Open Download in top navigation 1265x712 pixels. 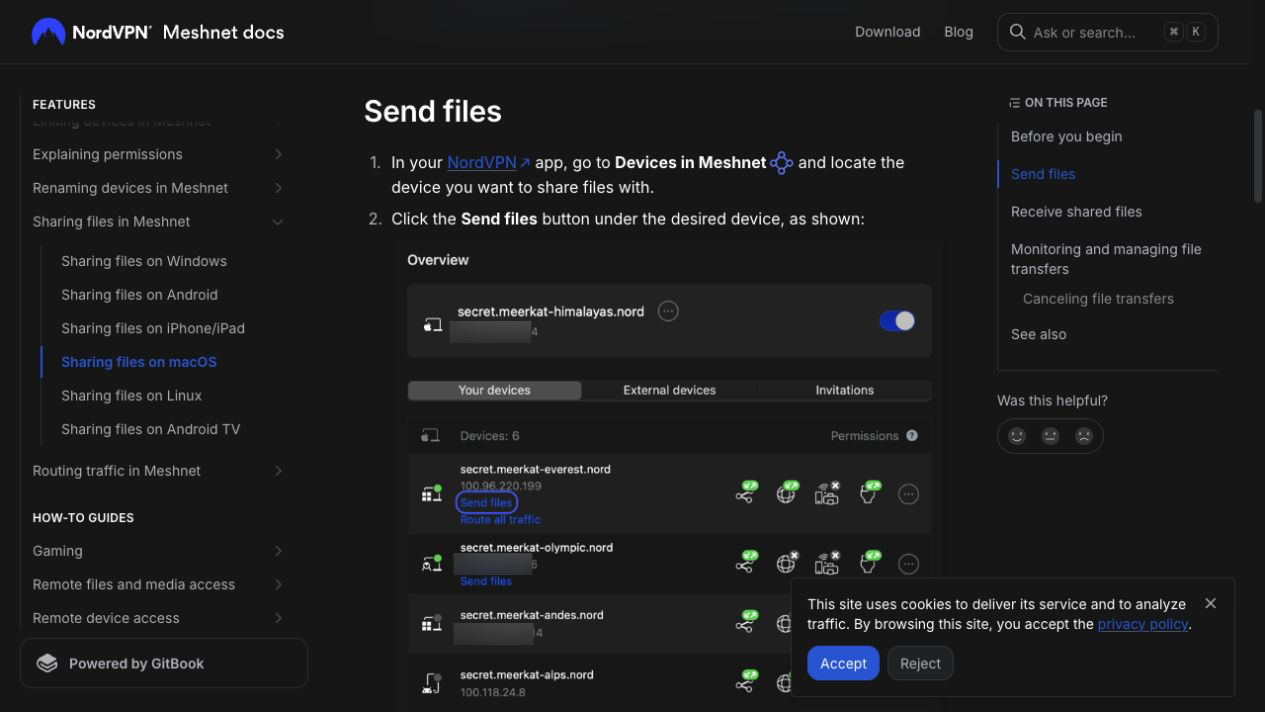(x=887, y=32)
